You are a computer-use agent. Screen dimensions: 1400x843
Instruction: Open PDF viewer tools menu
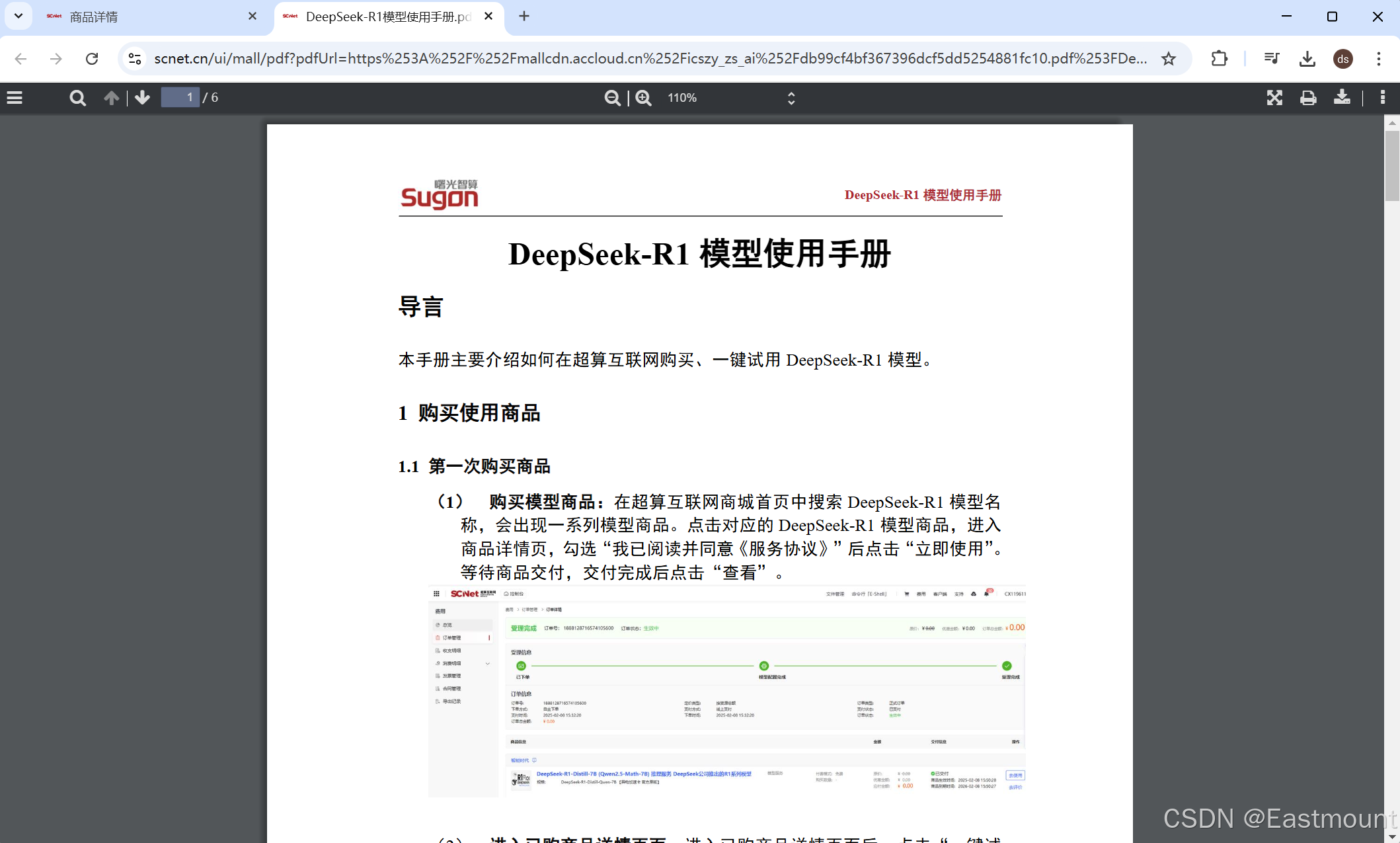[x=1382, y=98]
